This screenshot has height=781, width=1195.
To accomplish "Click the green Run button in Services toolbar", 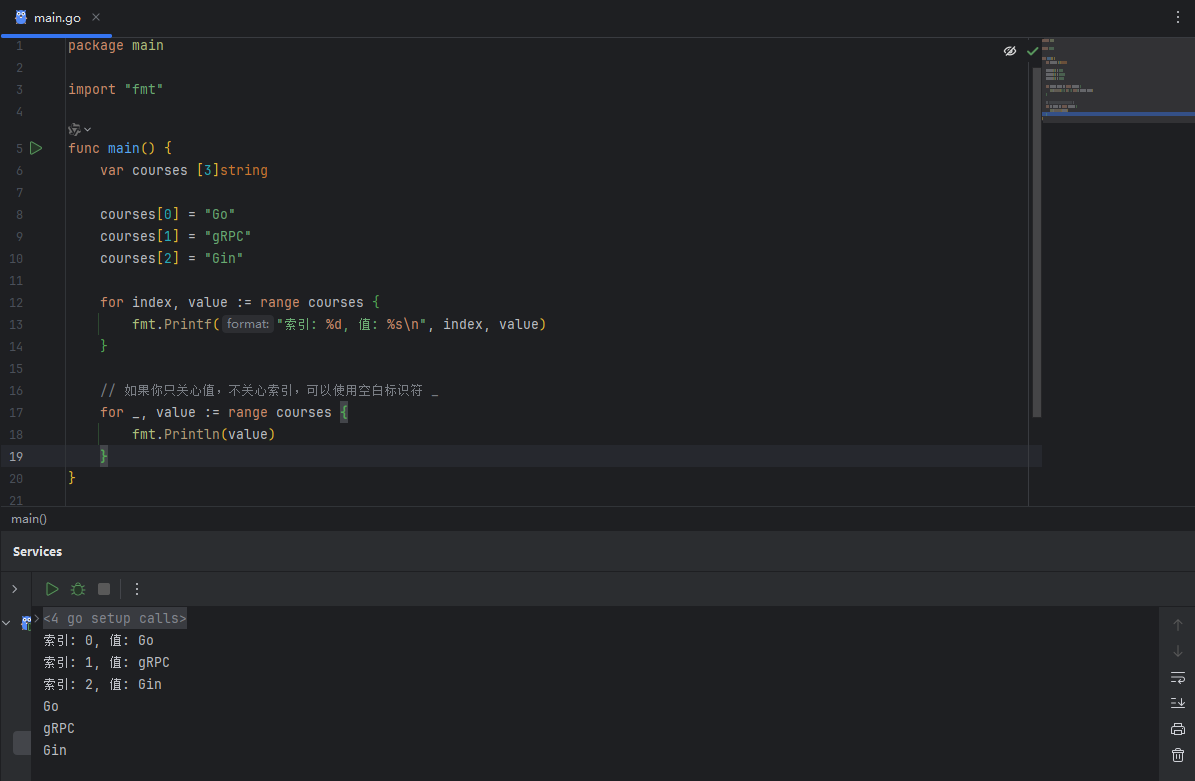I will click(52, 589).
